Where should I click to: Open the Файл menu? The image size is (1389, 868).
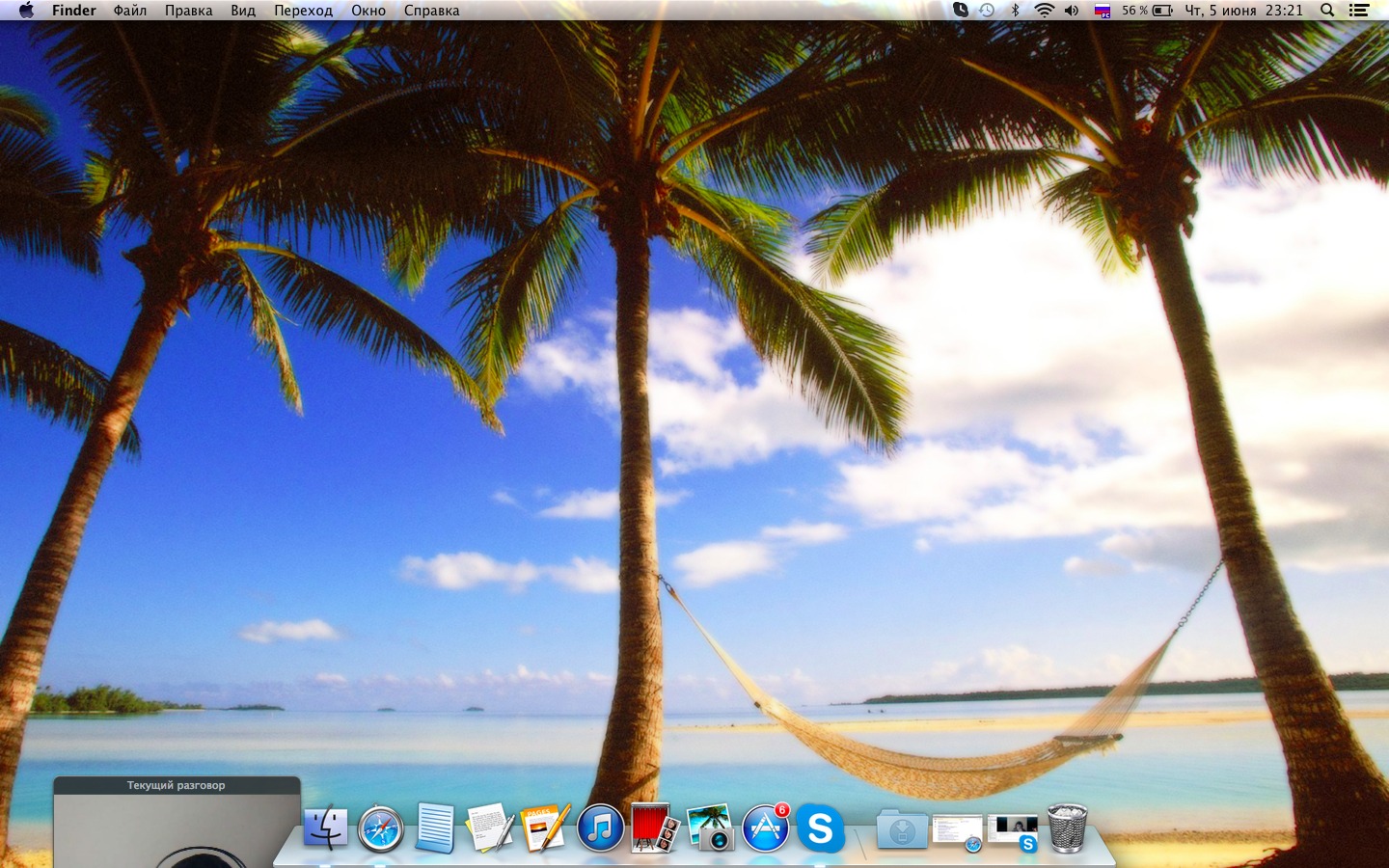129,11
